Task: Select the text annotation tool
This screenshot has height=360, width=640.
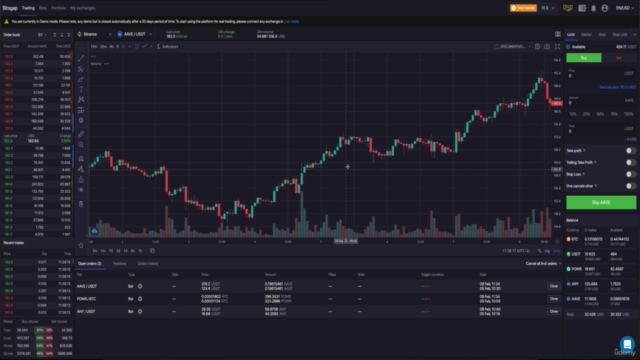Action: [x=81, y=89]
